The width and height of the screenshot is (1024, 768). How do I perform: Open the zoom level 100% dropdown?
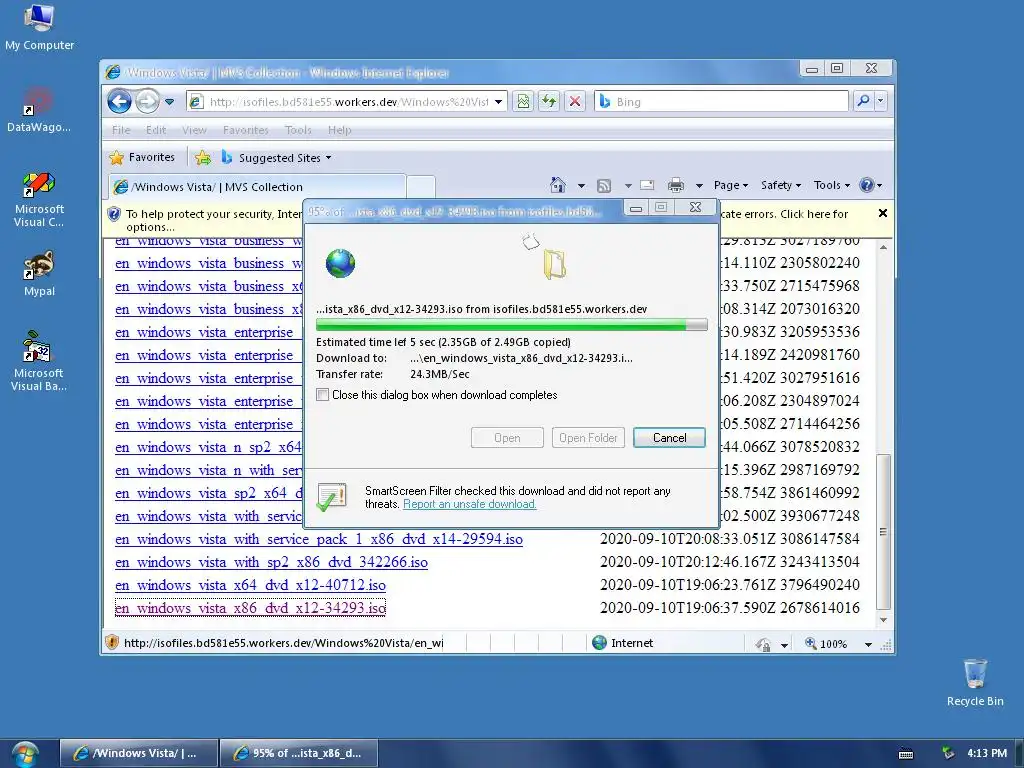click(x=868, y=644)
